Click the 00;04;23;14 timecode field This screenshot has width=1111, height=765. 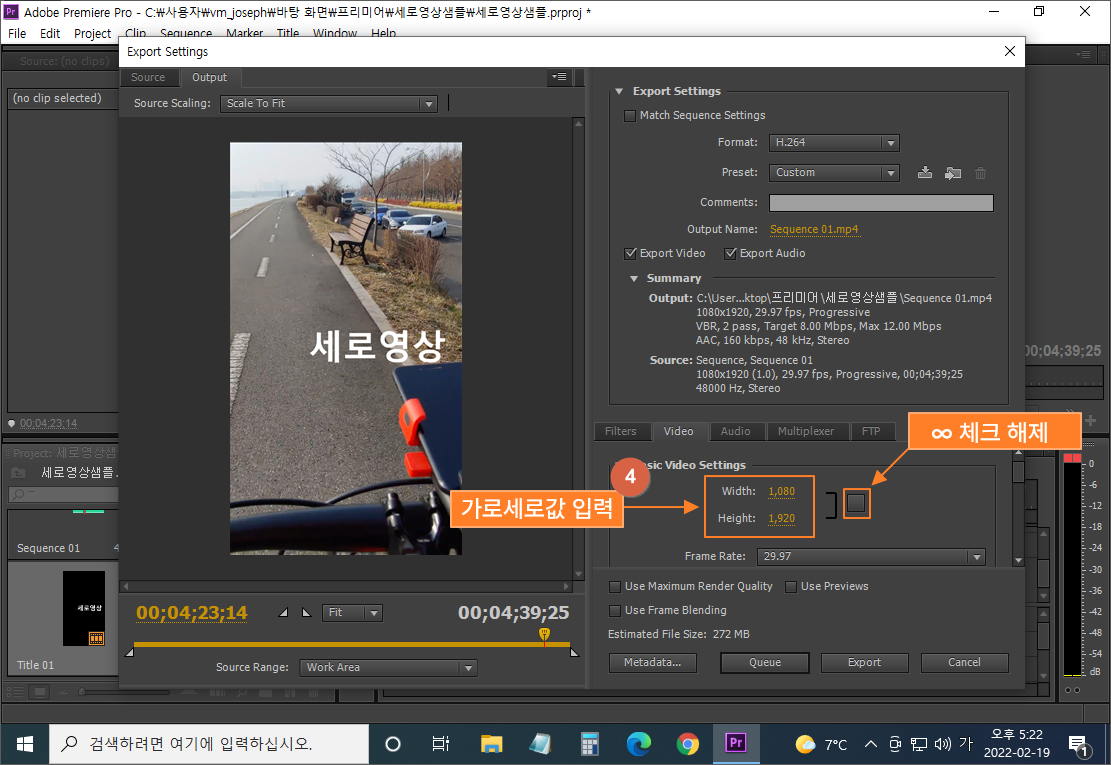point(191,612)
